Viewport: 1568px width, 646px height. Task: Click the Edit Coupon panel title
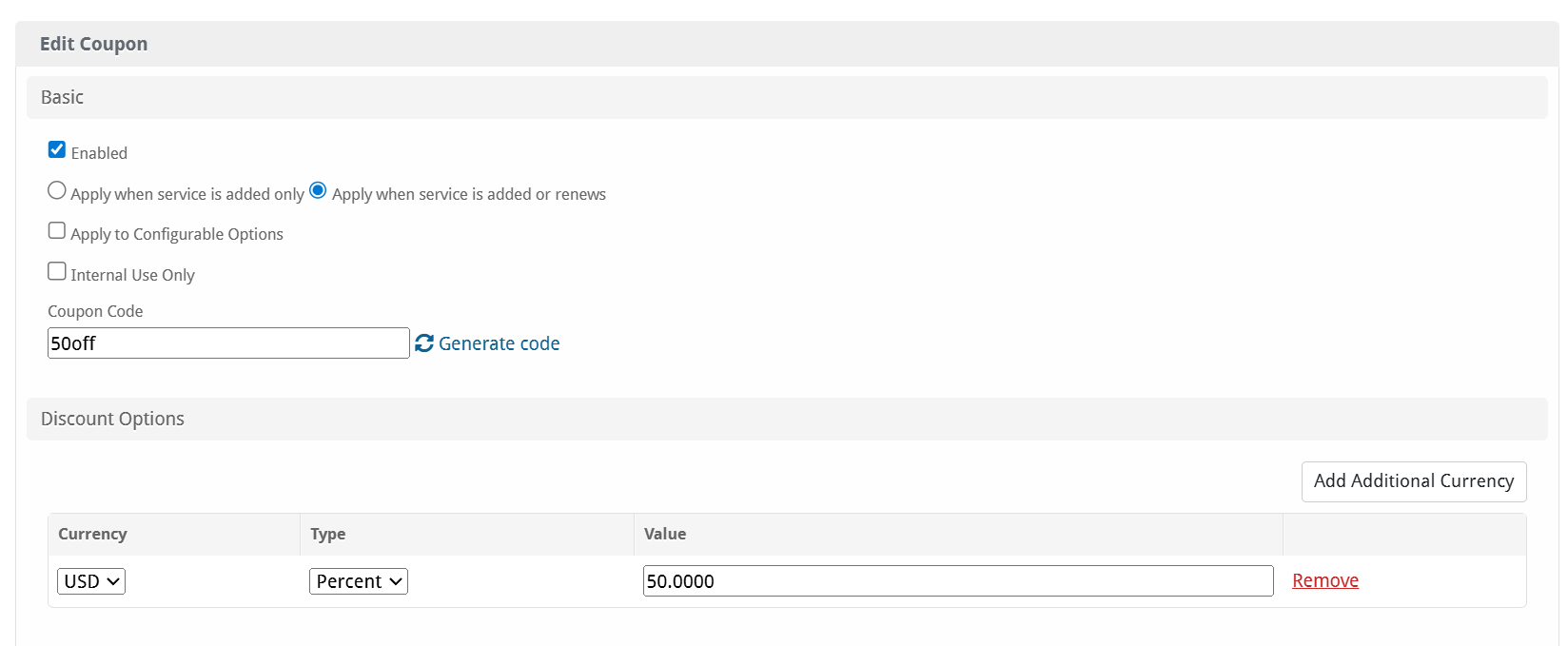point(93,44)
